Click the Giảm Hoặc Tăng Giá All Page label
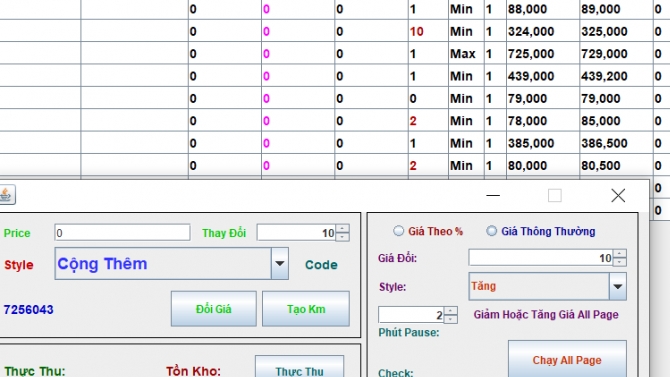The height and width of the screenshot is (377, 670). point(546,315)
